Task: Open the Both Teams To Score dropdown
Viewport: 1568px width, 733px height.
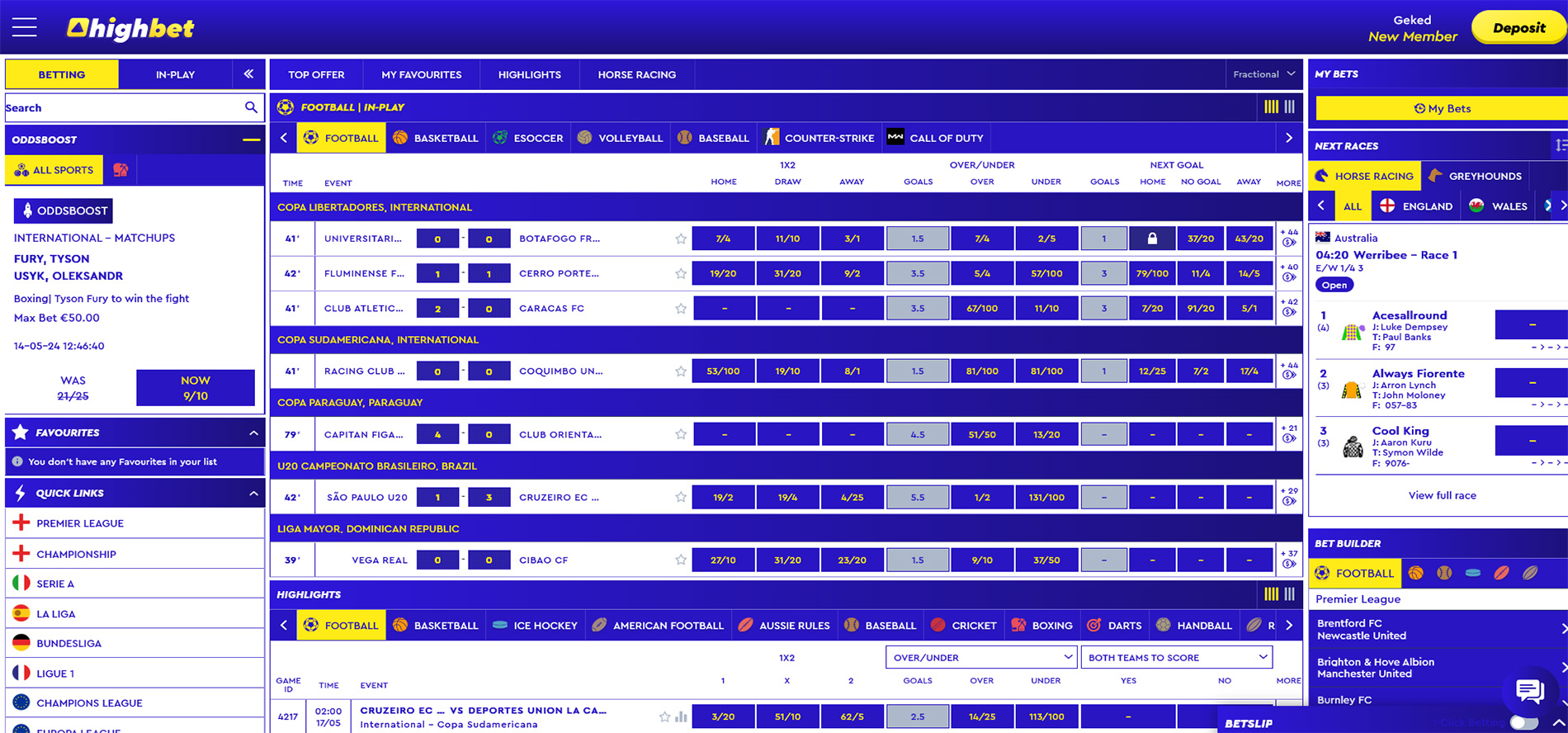Action: click(1177, 657)
